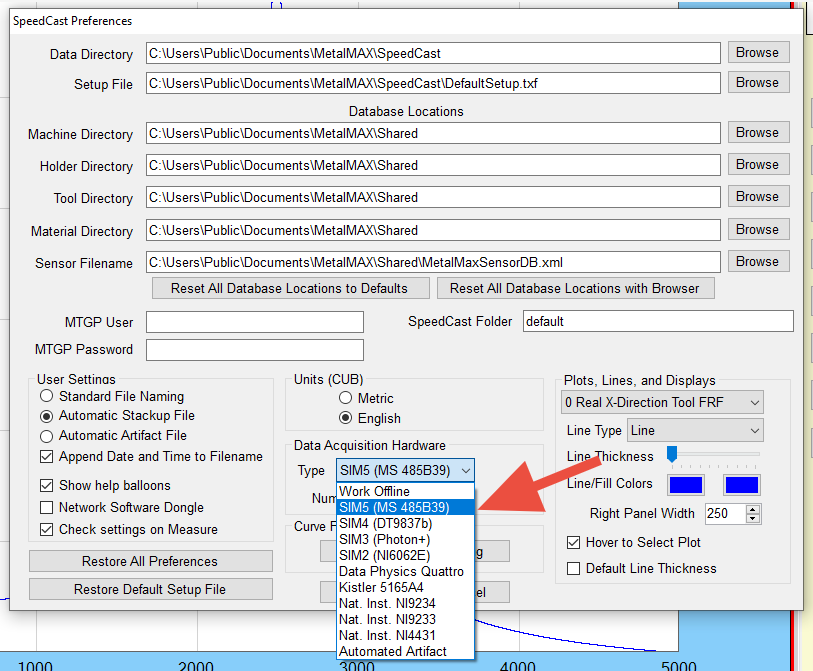Browse for the Material Directory
The width and height of the screenshot is (813, 671).
tap(758, 229)
